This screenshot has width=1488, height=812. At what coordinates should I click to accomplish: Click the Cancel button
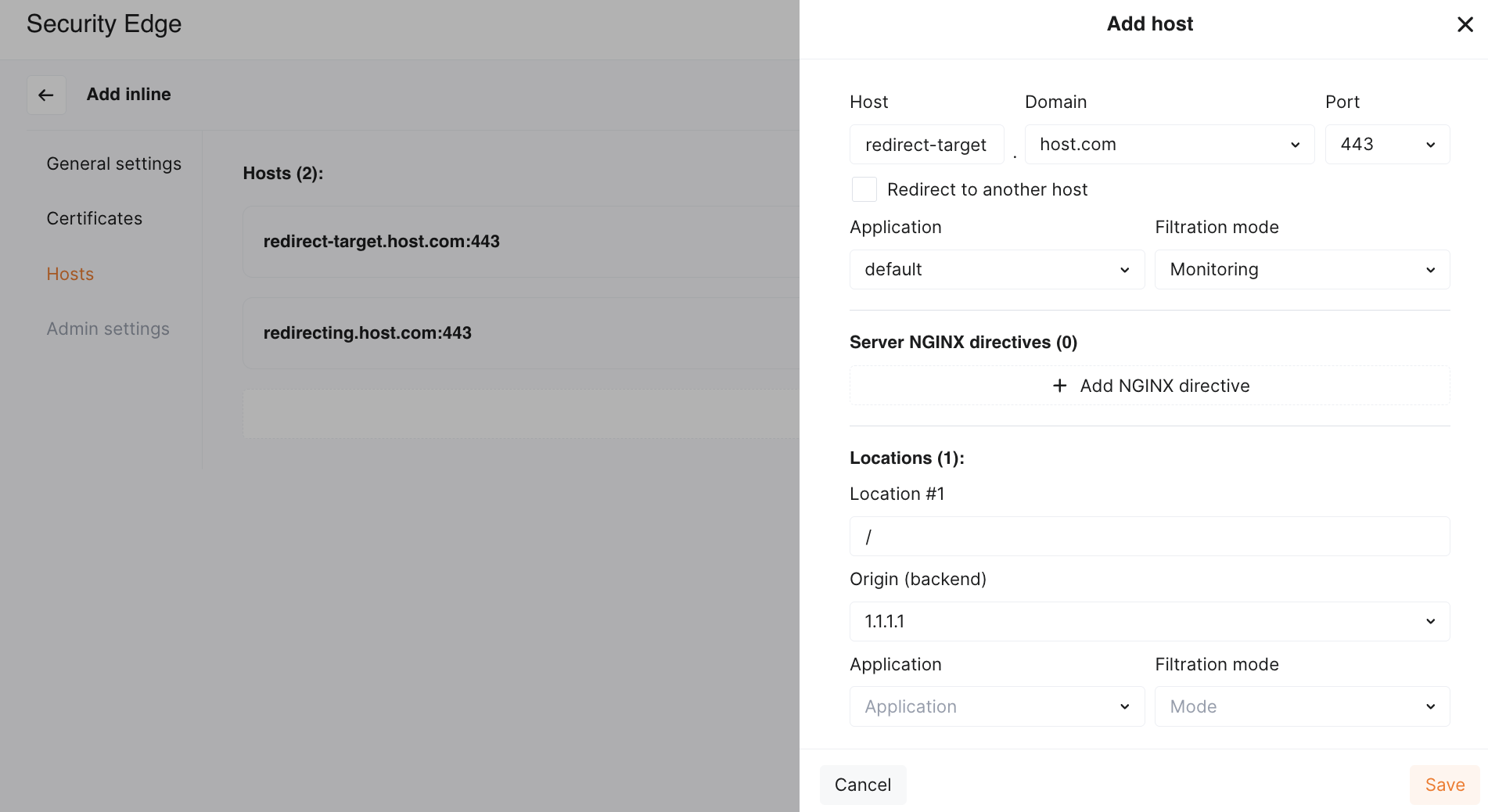pos(862,785)
